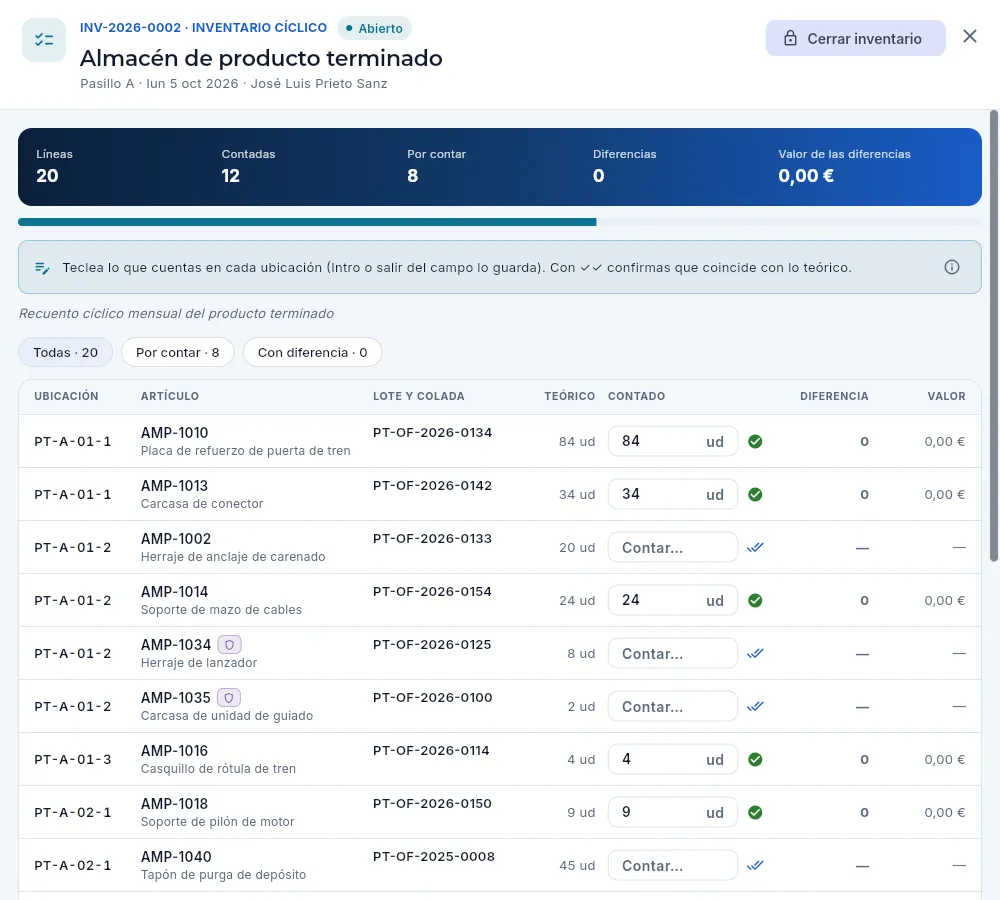Confirm theoretical count for AMP-1035
Image resolution: width=1000 pixels, height=900 pixels.
point(755,706)
